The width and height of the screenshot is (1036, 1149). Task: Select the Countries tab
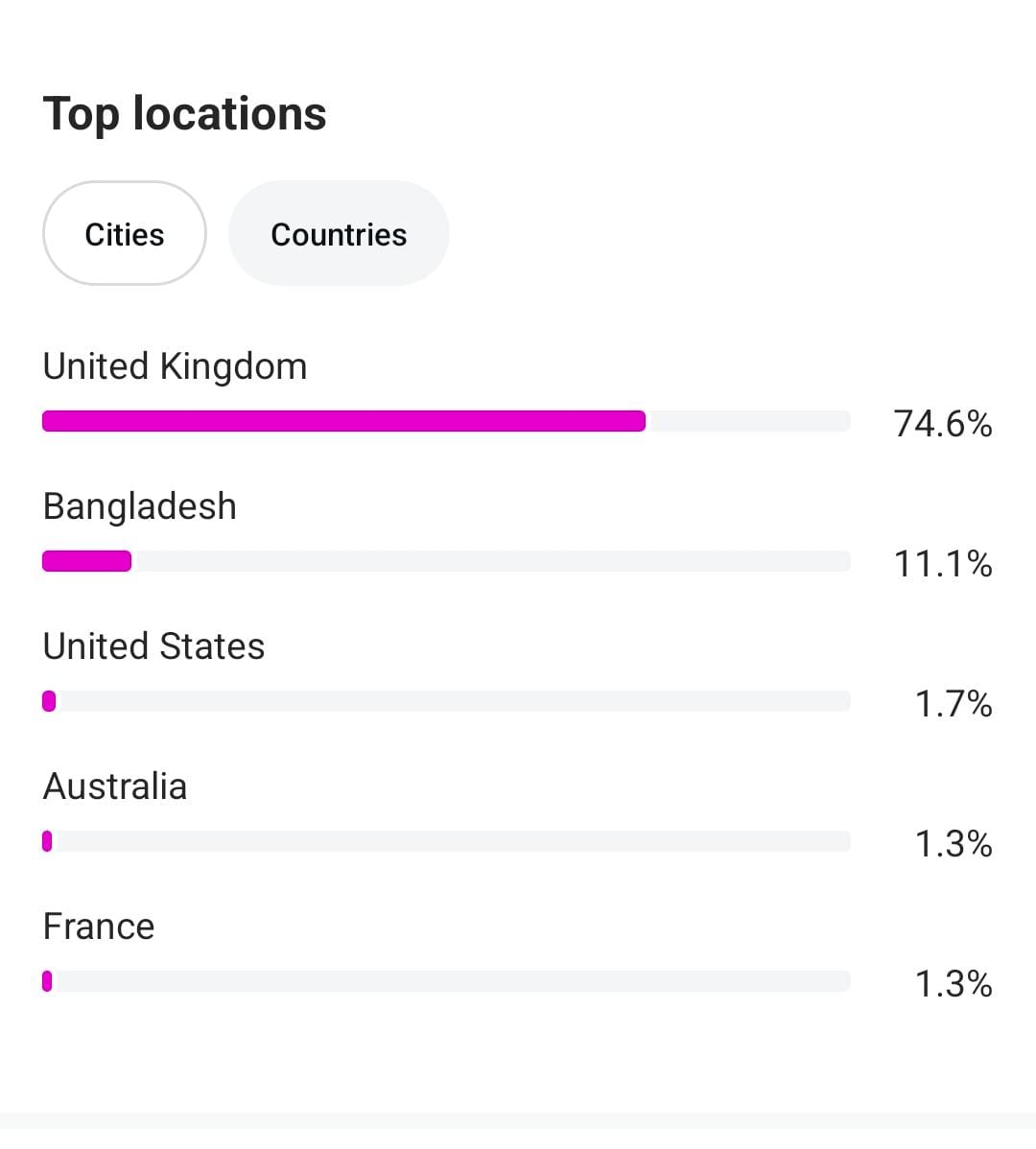[x=339, y=234]
